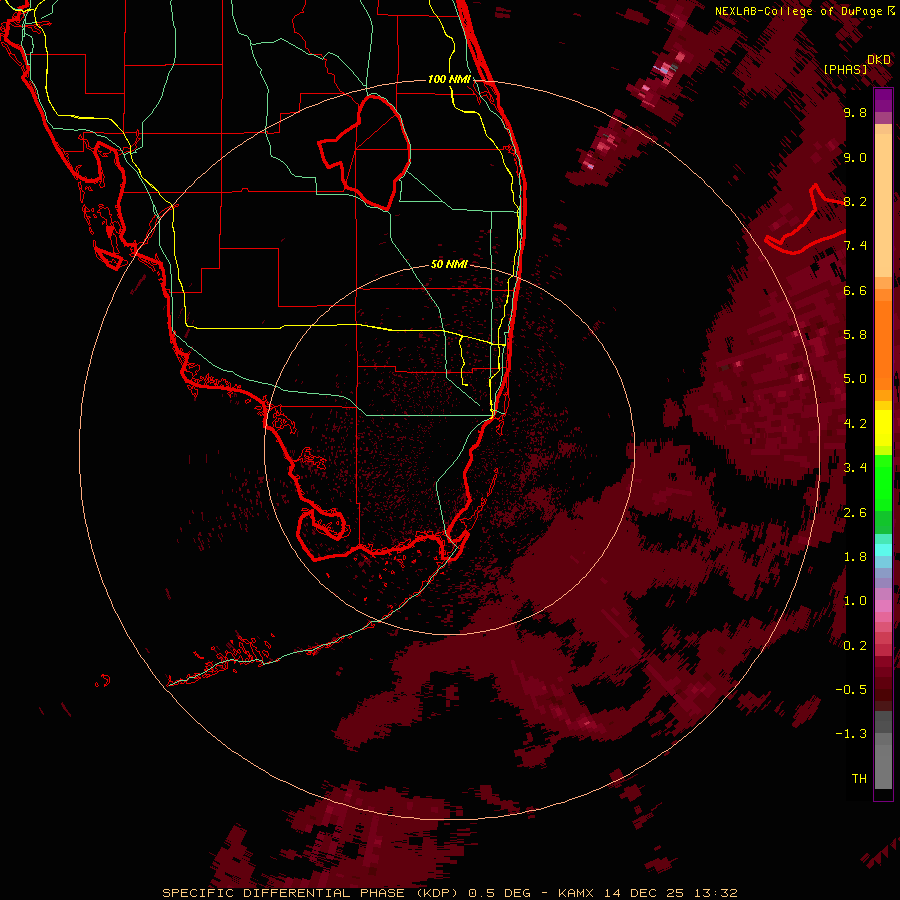Click the 9.0 value on the color scale
This screenshot has width=900, height=900.
point(855,157)
